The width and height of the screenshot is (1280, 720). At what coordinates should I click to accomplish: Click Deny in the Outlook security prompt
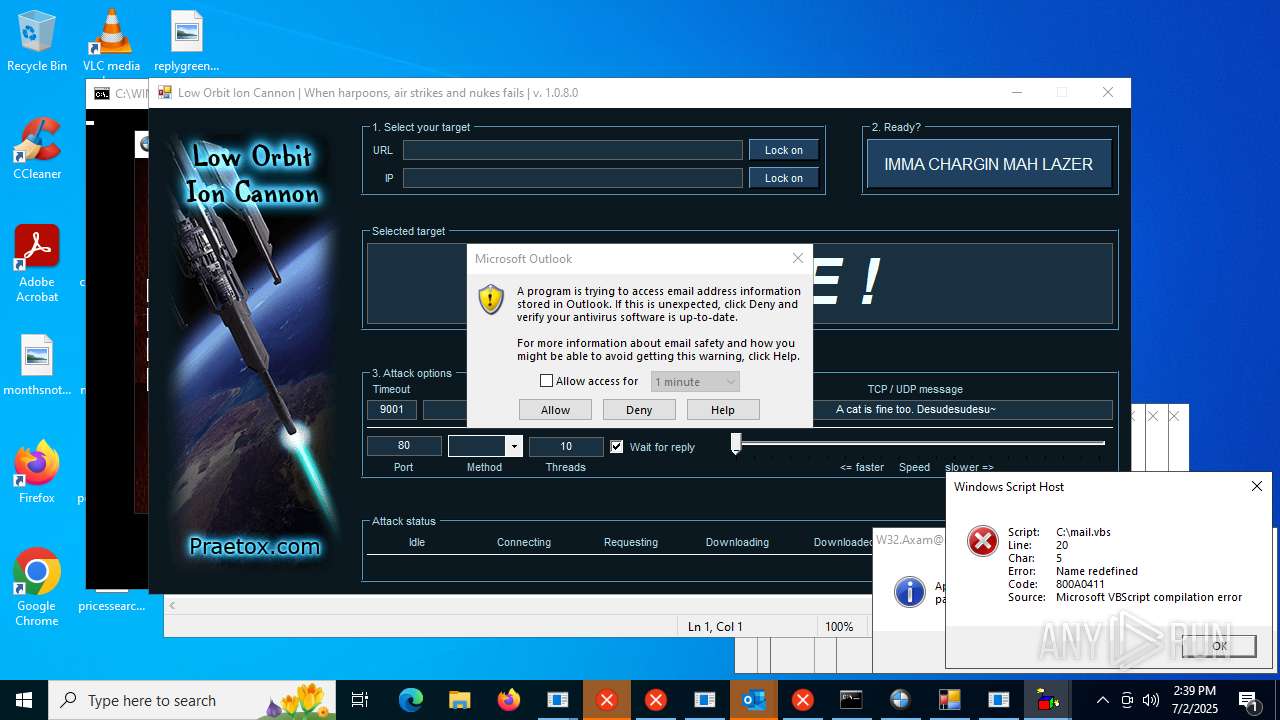pos(639,410)
